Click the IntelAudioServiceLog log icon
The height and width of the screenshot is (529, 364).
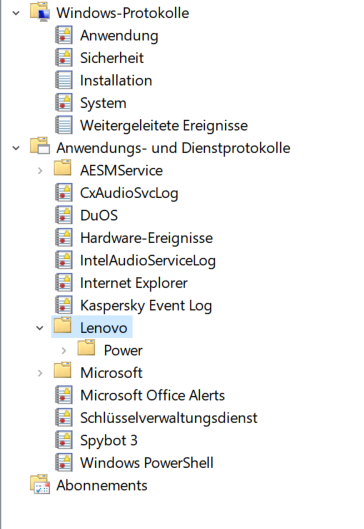(63, 260)
